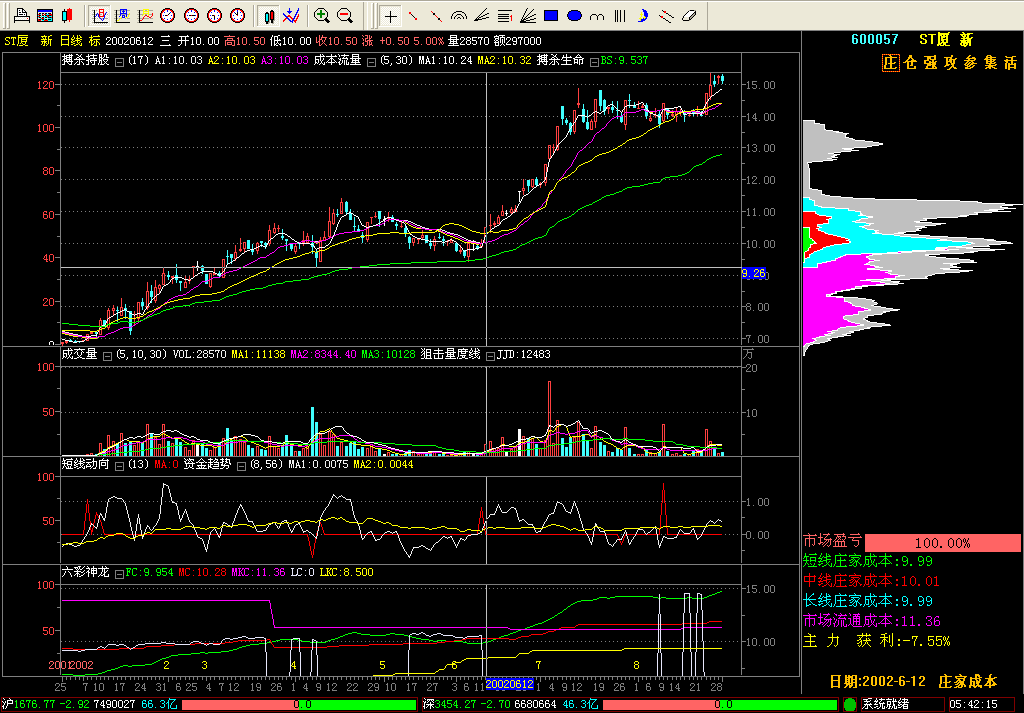Select the line segment drawing tool

[x=413, y=16]
